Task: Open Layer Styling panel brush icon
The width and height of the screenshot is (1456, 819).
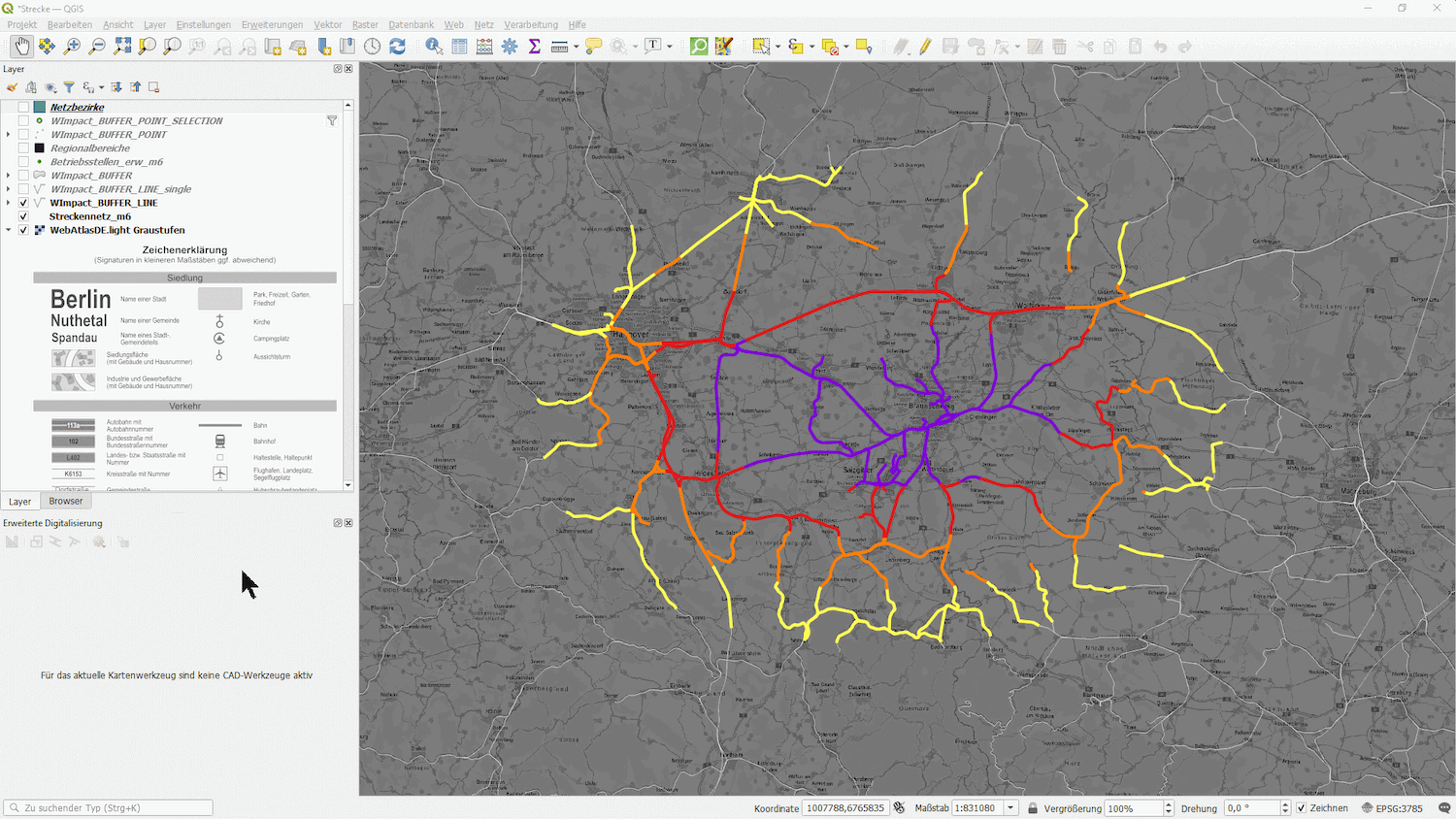Action: [x=13, y=87]
